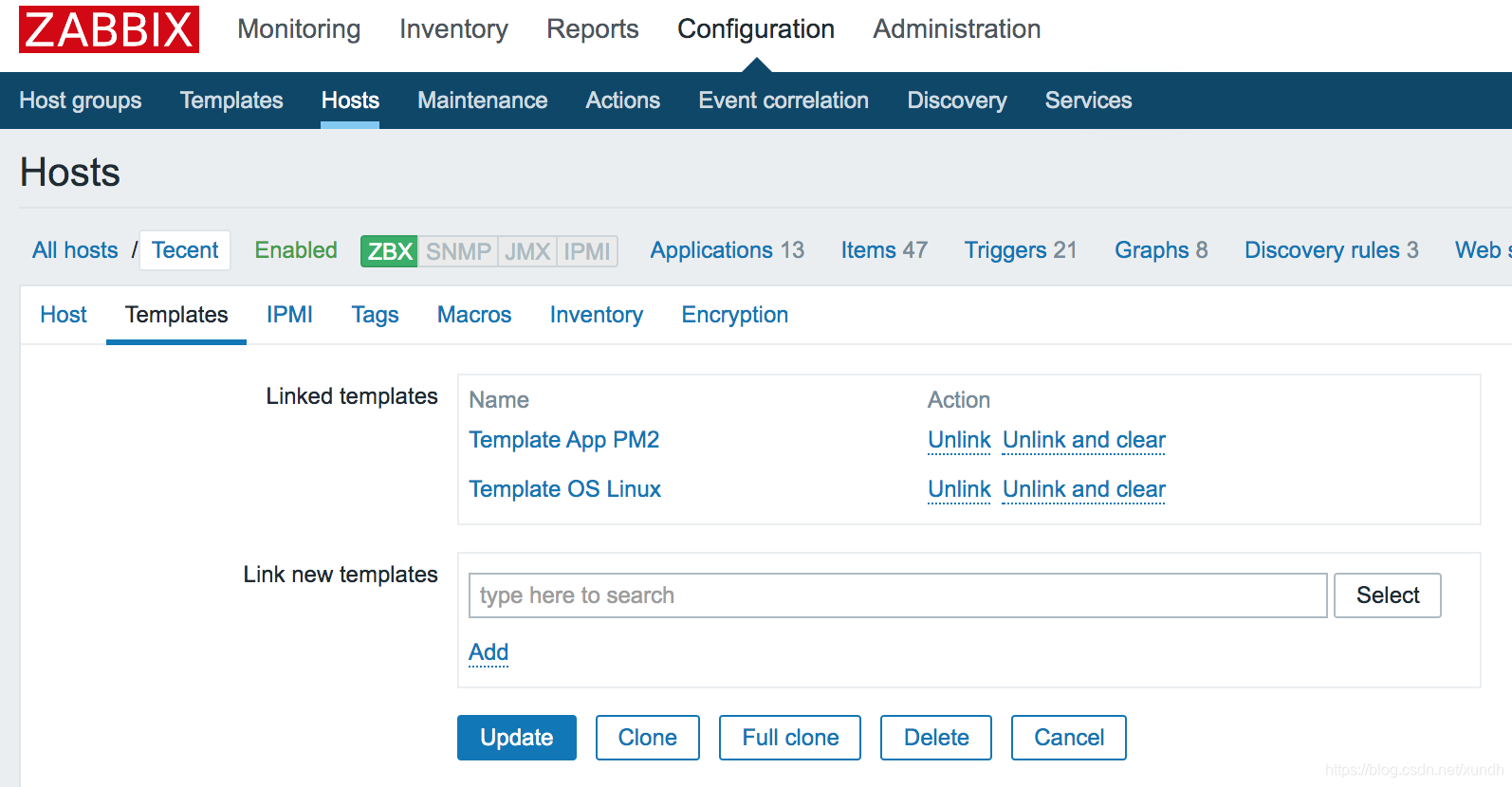Open Template OS Linux link
The image size is (1512, 787).
click(x=565, y=489)
